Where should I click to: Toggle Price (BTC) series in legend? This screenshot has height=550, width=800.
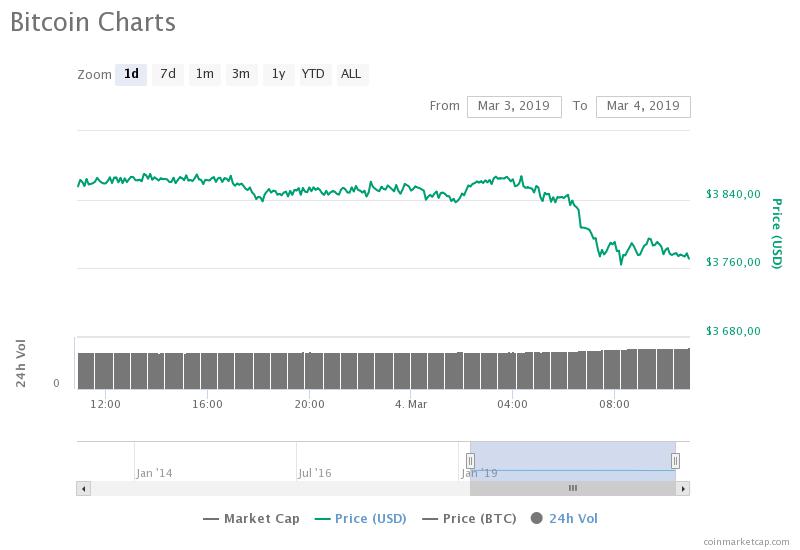(469, 518)
